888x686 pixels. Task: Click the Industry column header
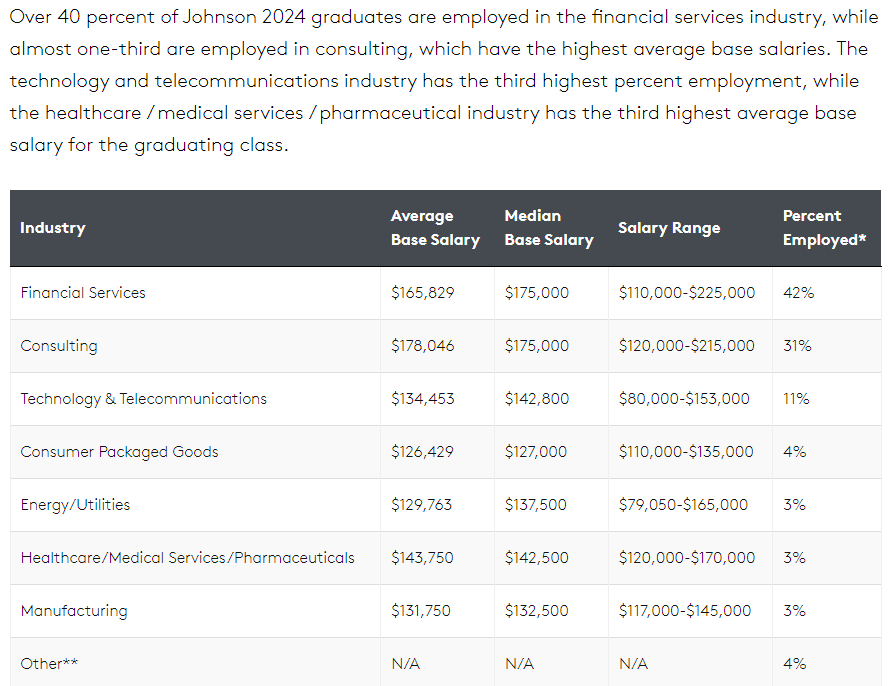pyautogui.click(x=53, y=228)
